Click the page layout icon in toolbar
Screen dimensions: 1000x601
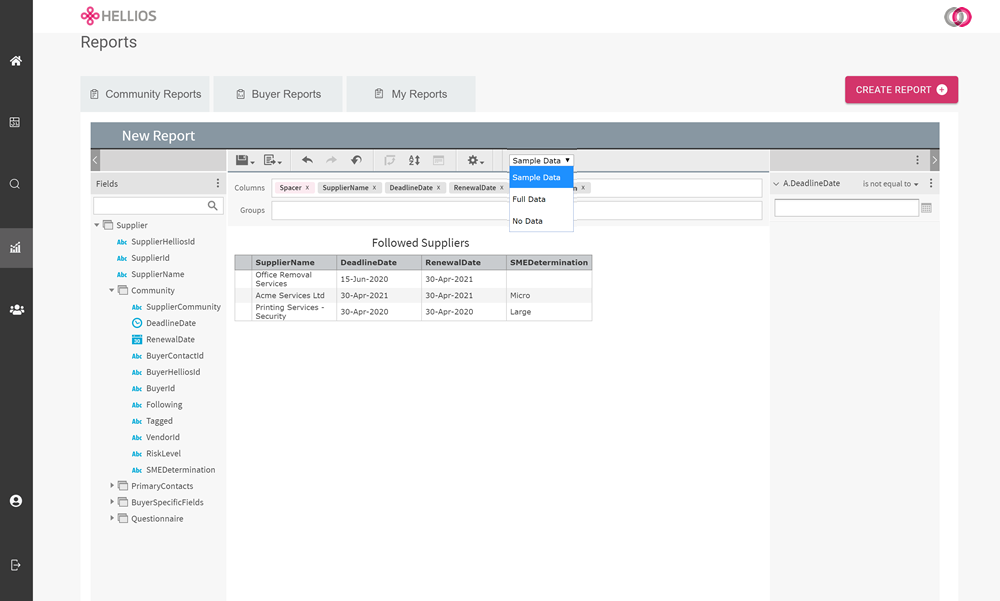438,160
